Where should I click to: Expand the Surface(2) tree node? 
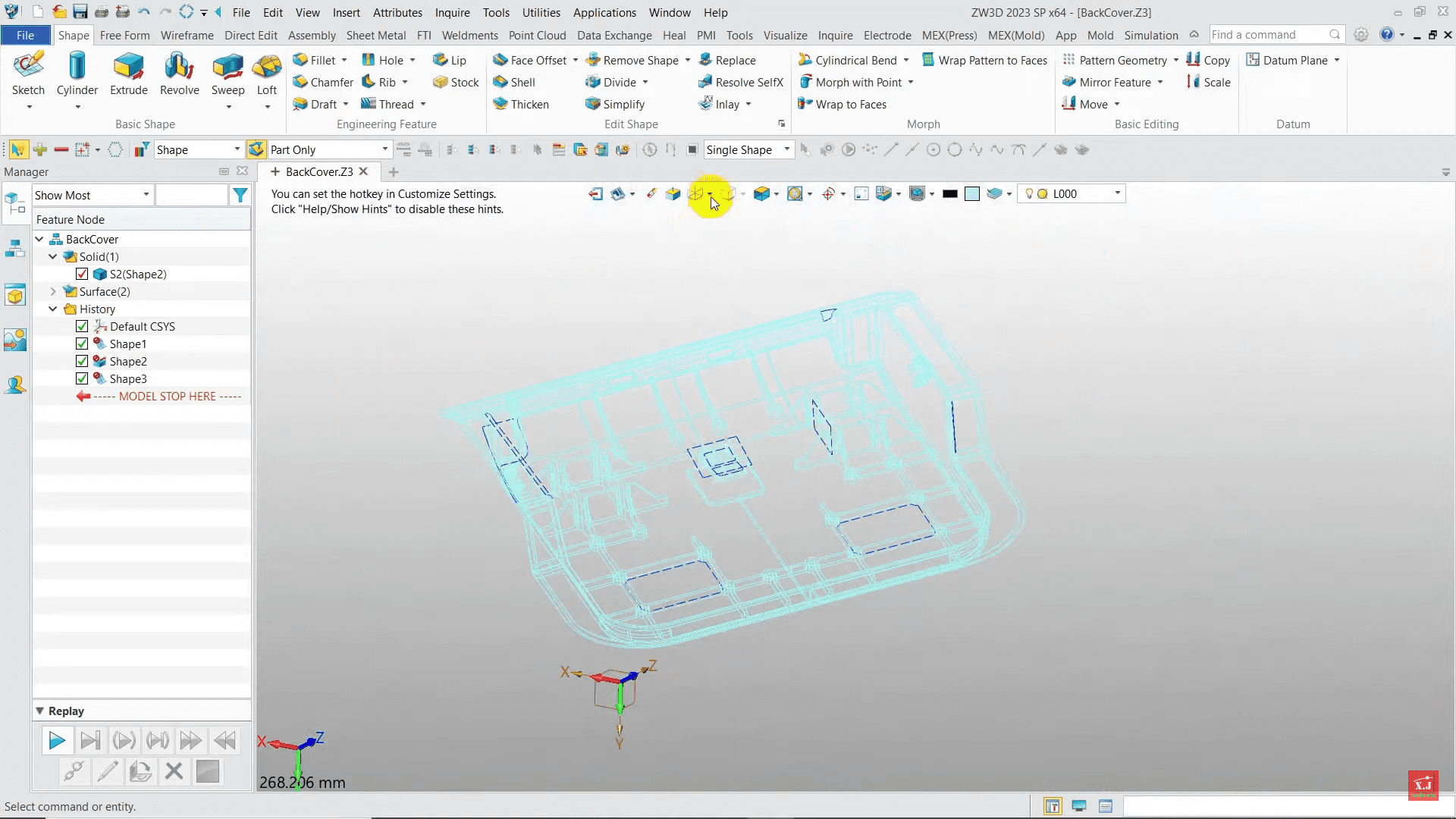pyautogui.click(x=53, y=292)
